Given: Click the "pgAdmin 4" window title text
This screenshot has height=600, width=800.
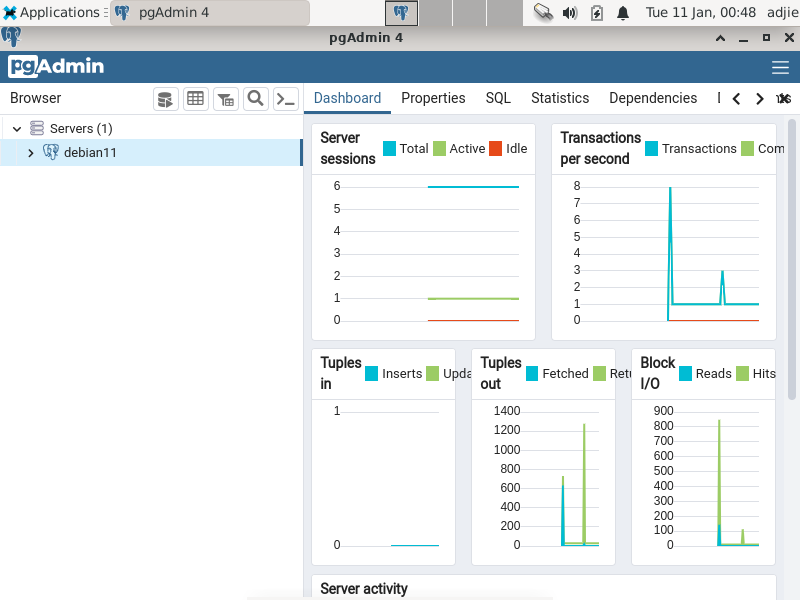Looking at the screenshot, I should pyautogui.click(x=366, y=38).
